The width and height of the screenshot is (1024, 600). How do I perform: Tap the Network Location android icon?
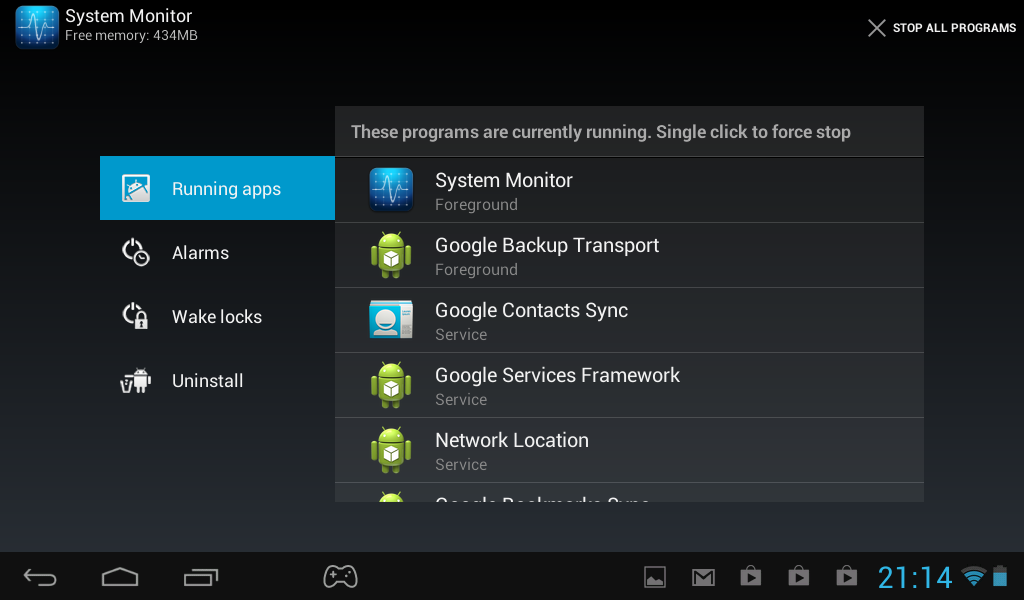point(391,450)
